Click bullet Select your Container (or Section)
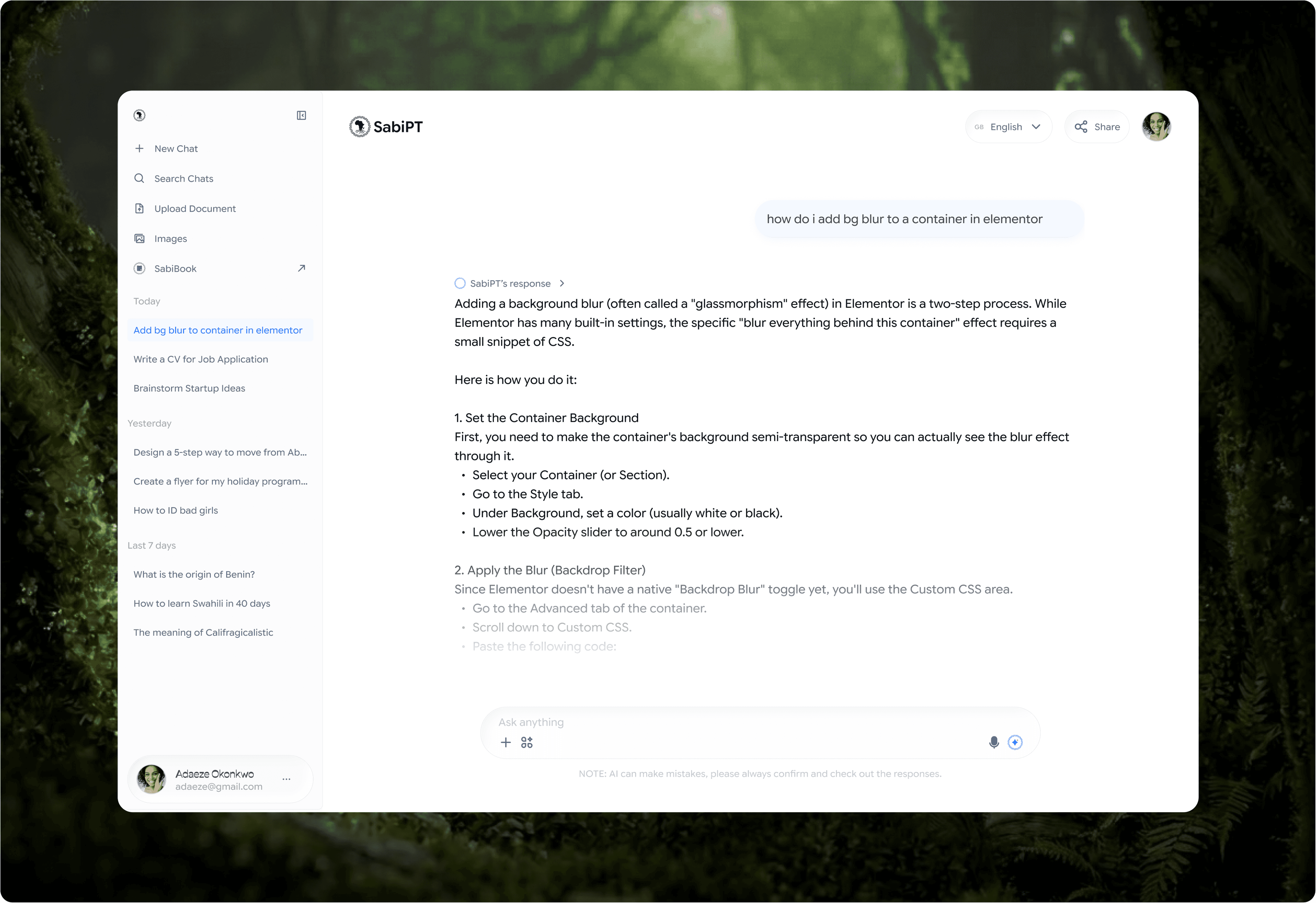Image resolution: width=1316 pixels, height=903 pixels. pos(571,475)
